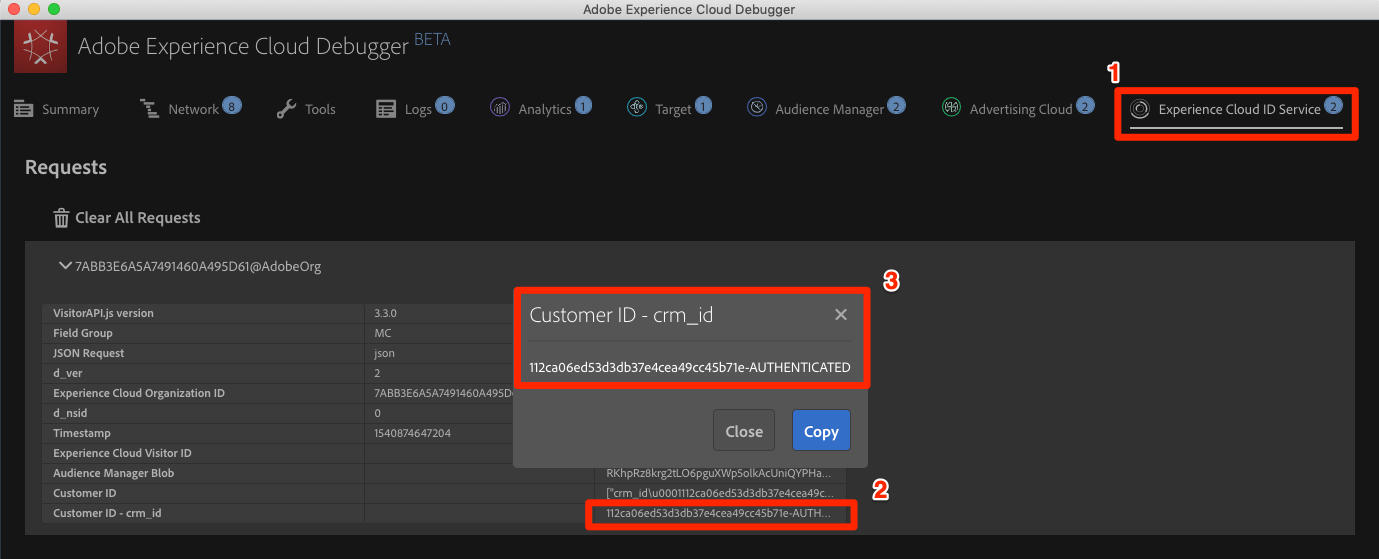This screenshot has width=1379, height=559.
Task: Click the Network tab icon
Action: (x=150, y=109)
